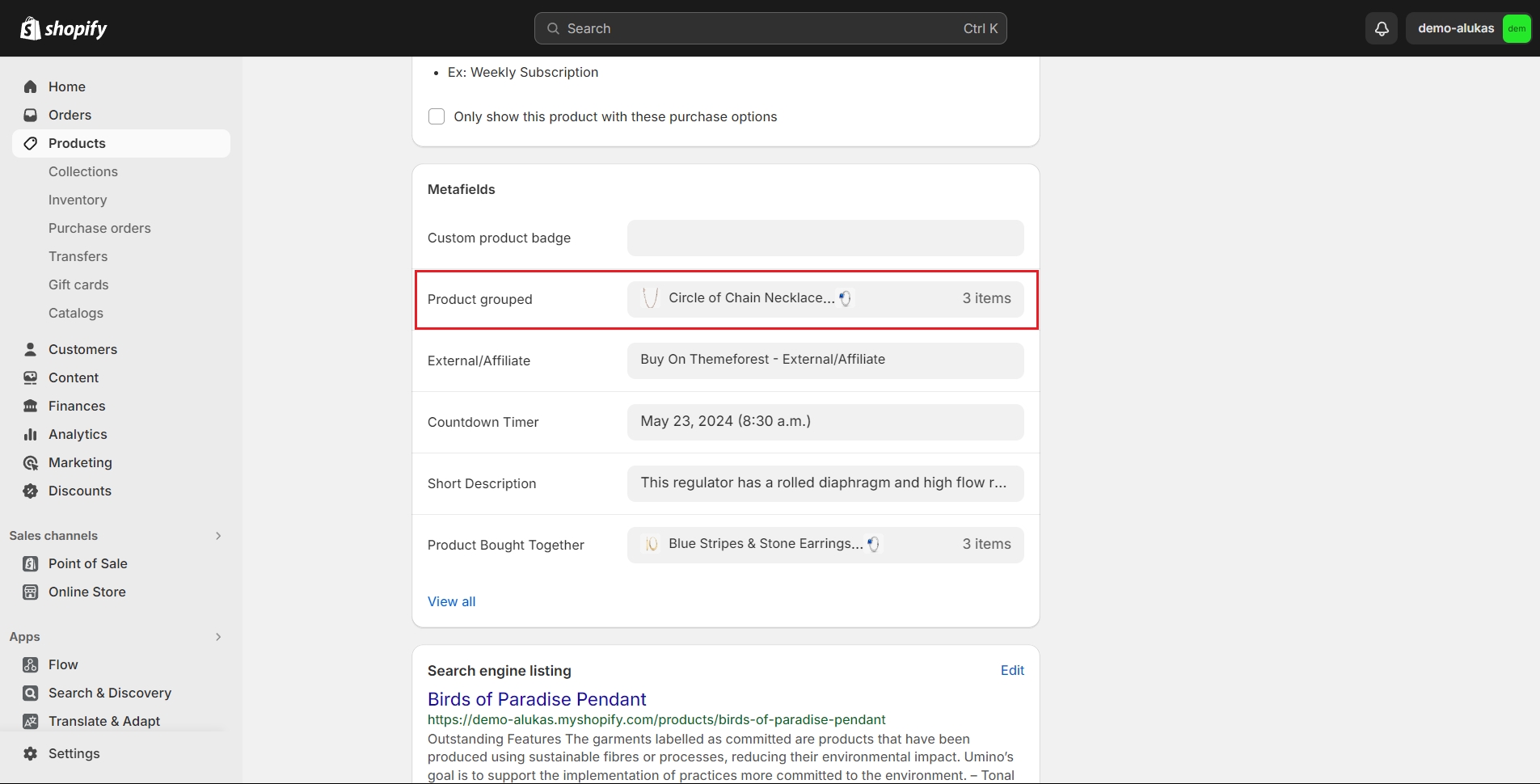The image size is (1540, 784).
Task: Edit the search engine listing
Action: (x=1012, y=670)
